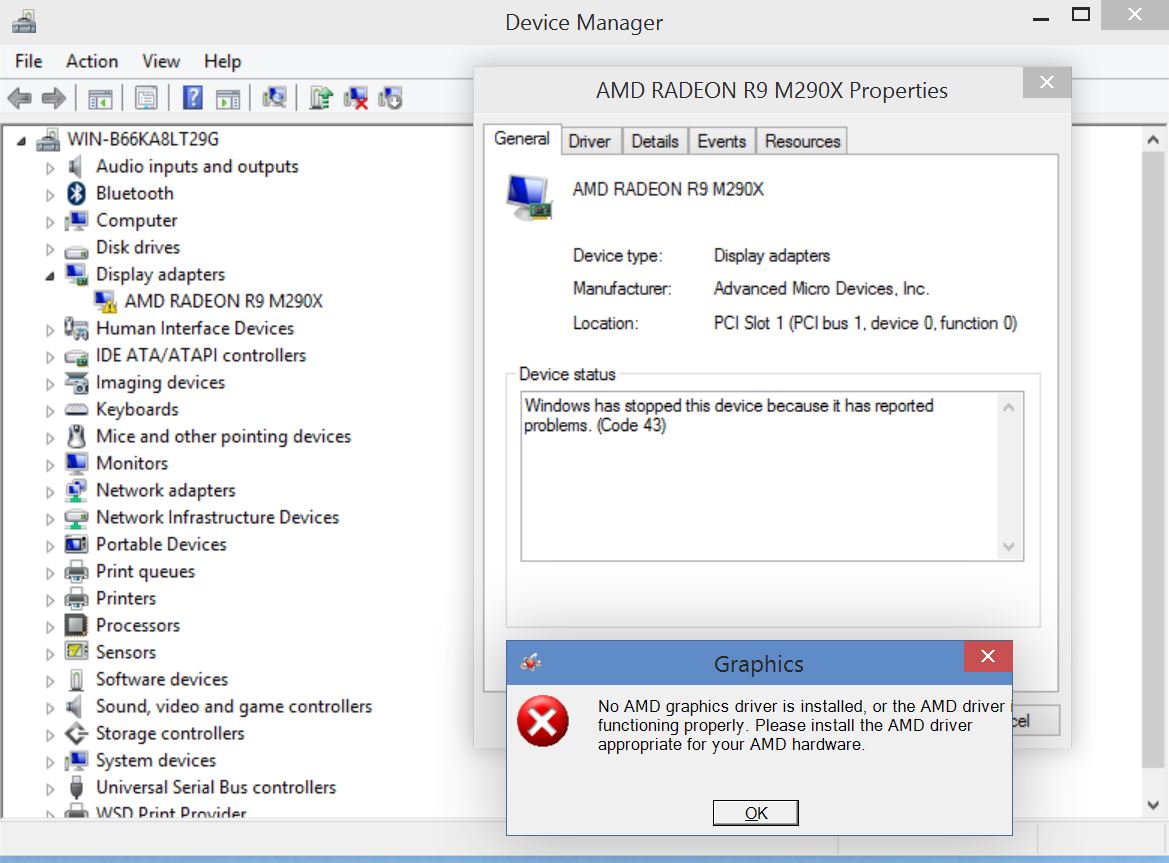Image resolution: width=1169 pixels, height=863 pixels.
Task: Click the display adapter icon in Properties dialog
Action: [x=529, y=197]
